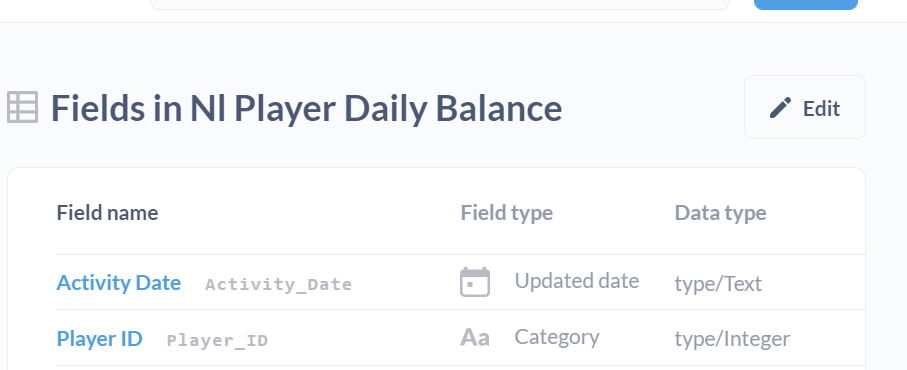Click the Edit button label

[x=821, y=108]
